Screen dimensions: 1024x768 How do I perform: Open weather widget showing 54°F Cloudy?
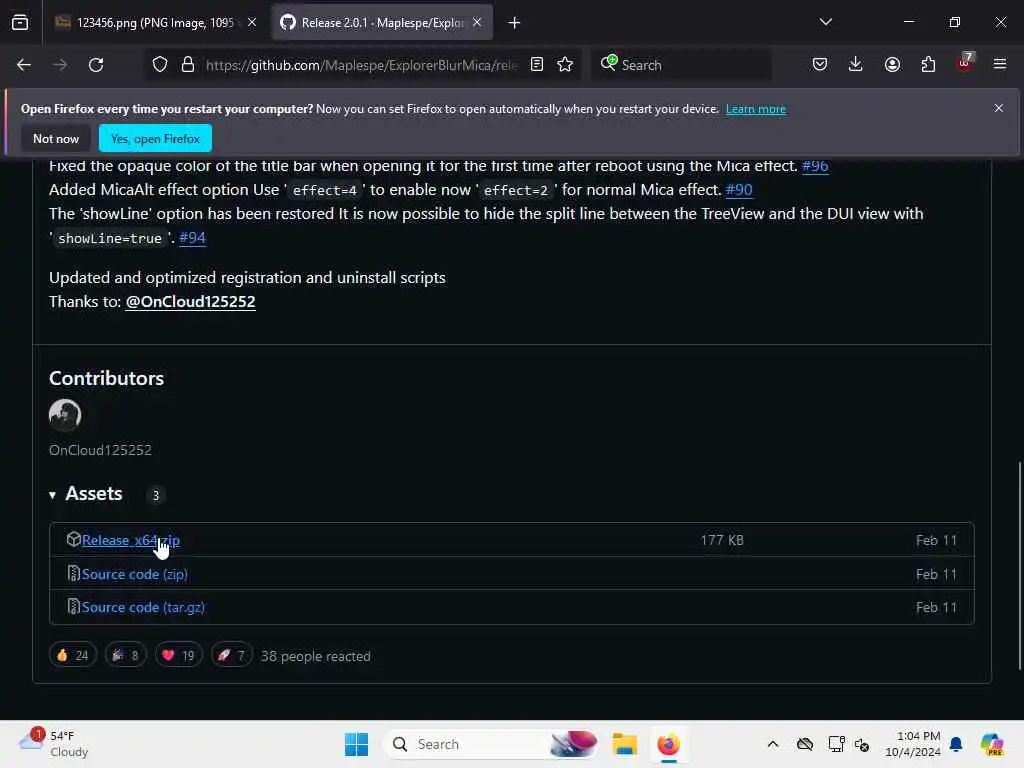click(54, 744)
